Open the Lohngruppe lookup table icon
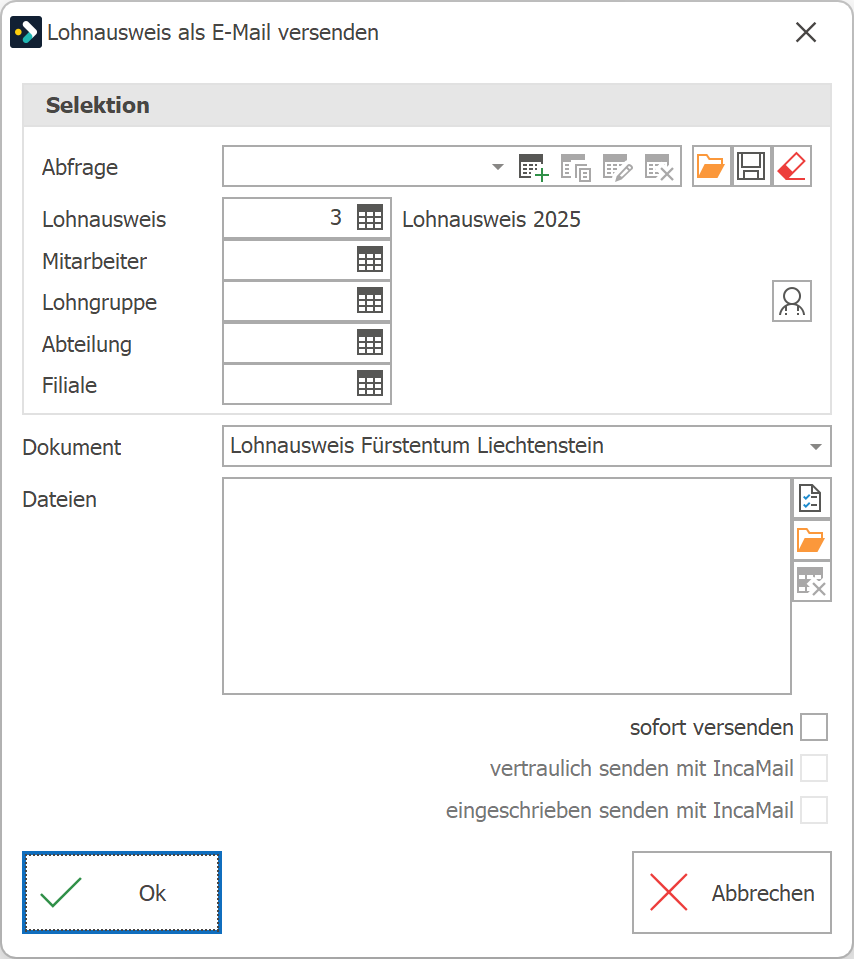854x959 pixels. (x=370, y=300)
